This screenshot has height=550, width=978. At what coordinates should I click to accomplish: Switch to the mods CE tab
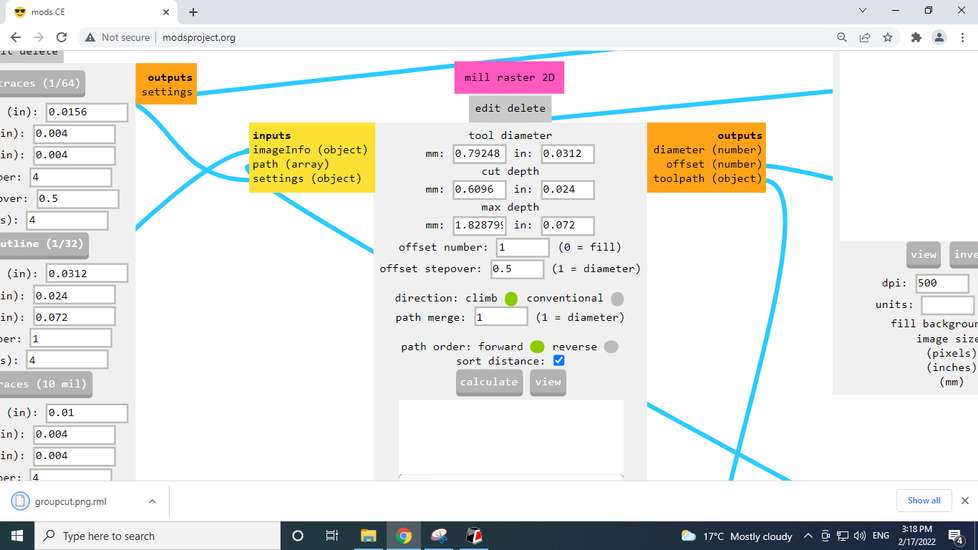click(89, 12)
